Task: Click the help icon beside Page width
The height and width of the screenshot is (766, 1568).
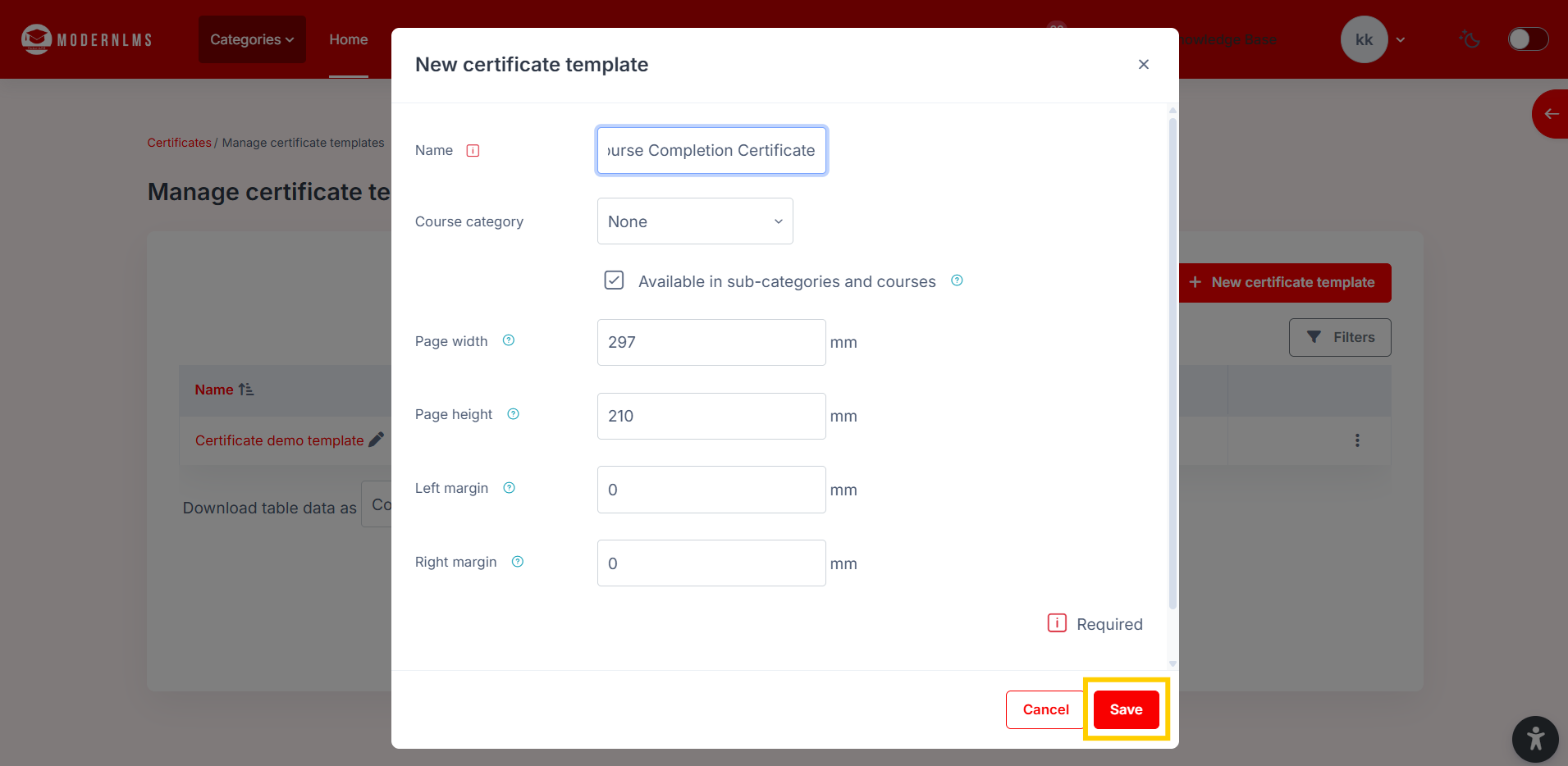Action: [509, 340]
